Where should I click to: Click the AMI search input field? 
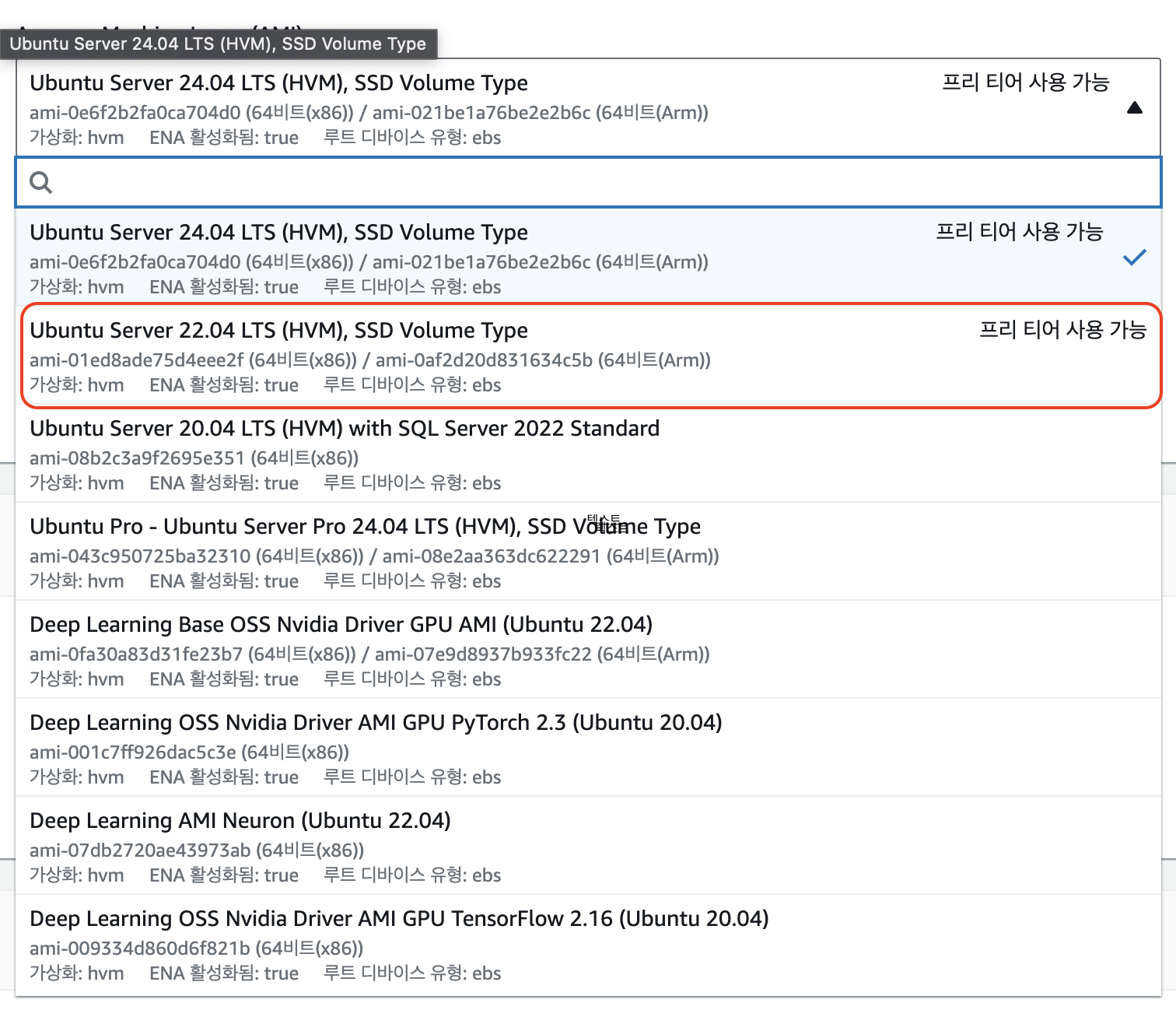coord(588,182)
